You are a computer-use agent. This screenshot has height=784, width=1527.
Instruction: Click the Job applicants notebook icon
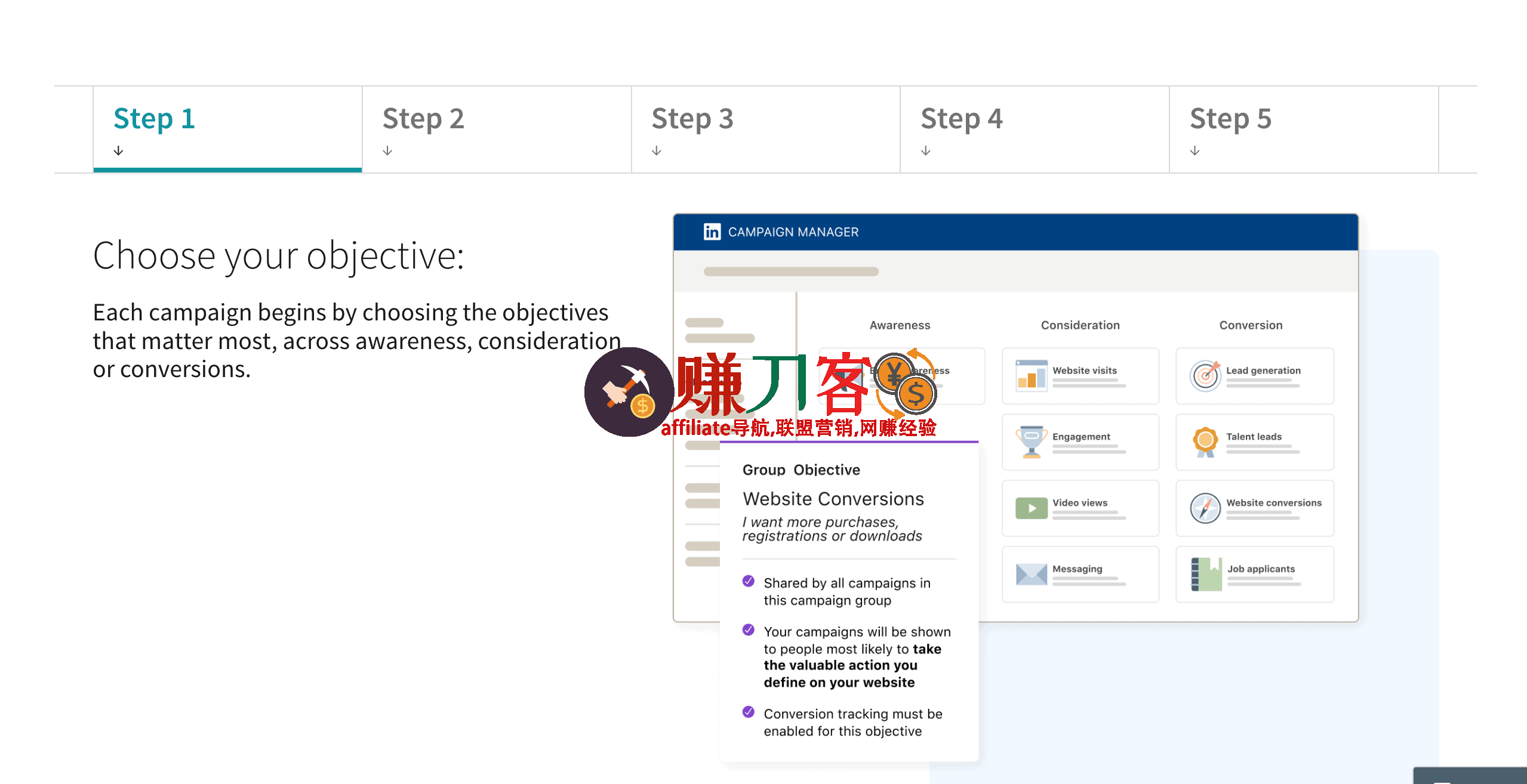(1206, 575)
